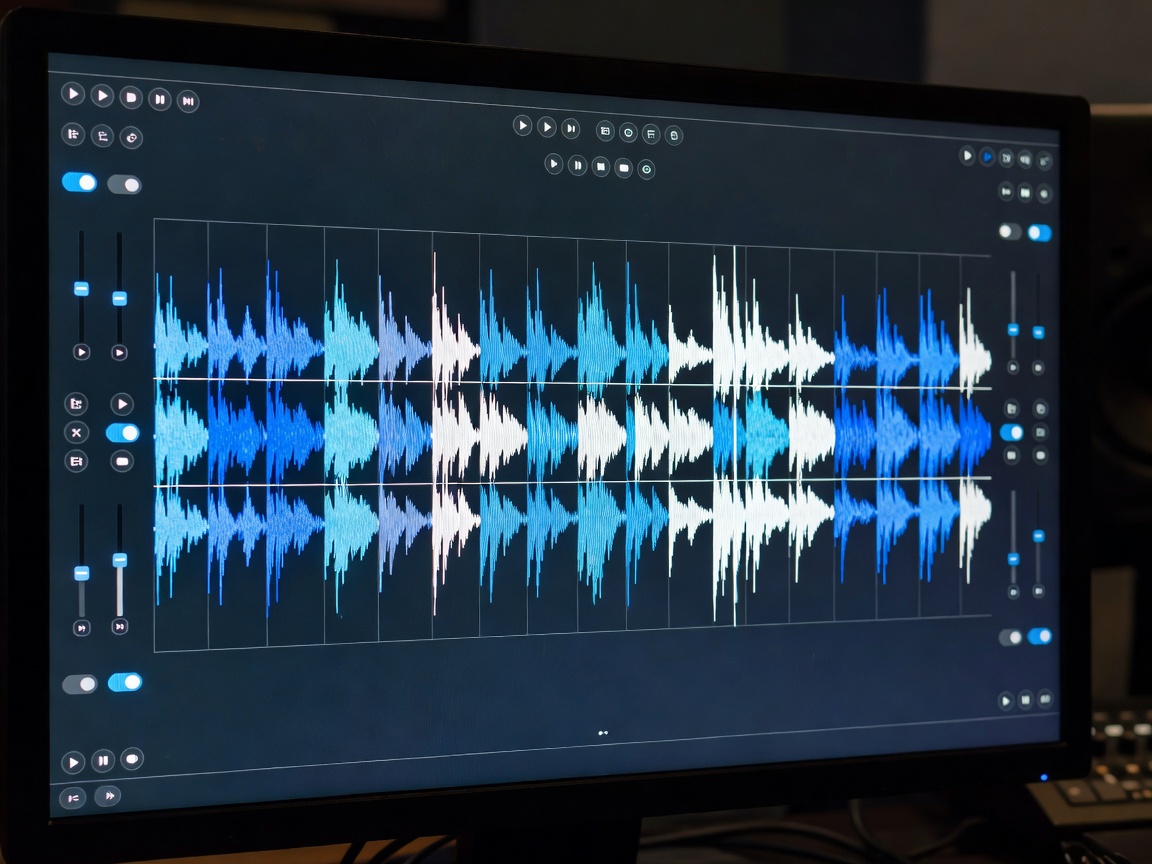
Task: Disable the blue toggle in the right-middle button cluster
Action: 1012,432
